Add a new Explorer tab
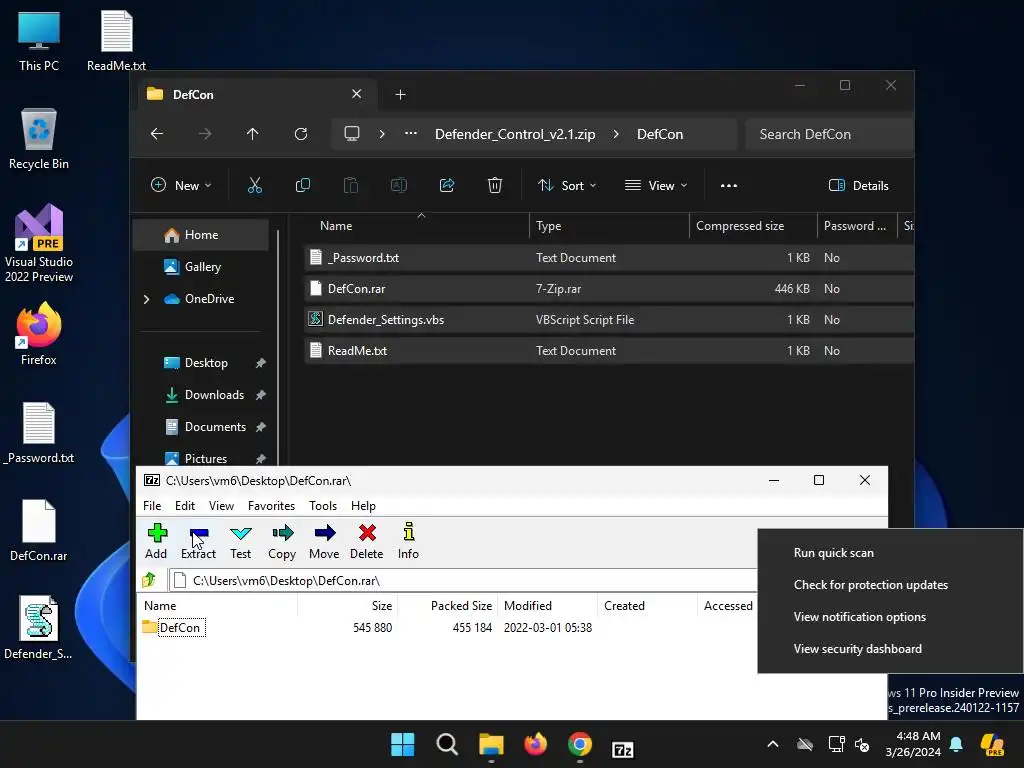The height and width of the screenshot is (768, 1024). click(400, 95)
